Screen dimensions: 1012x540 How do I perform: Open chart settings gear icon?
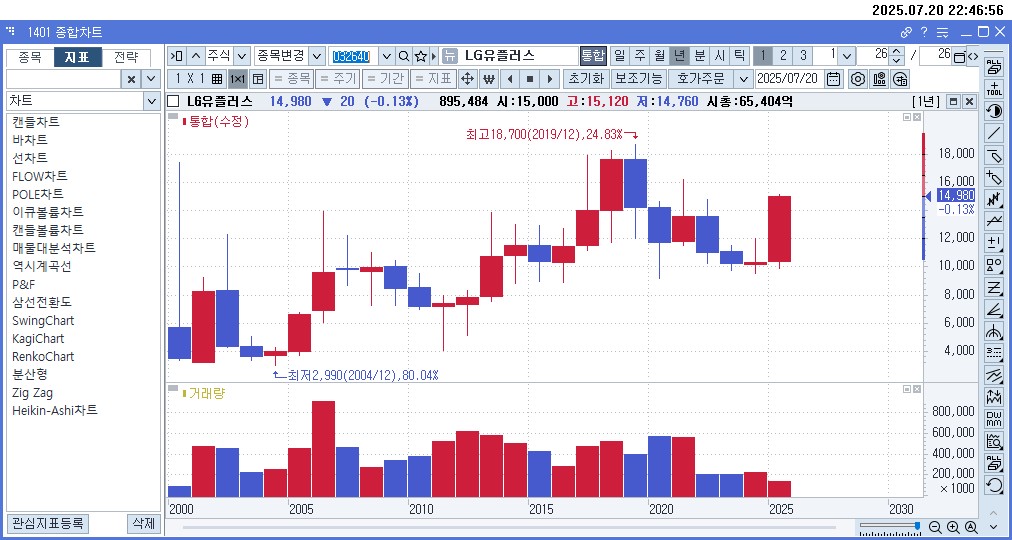pos(857,79)
